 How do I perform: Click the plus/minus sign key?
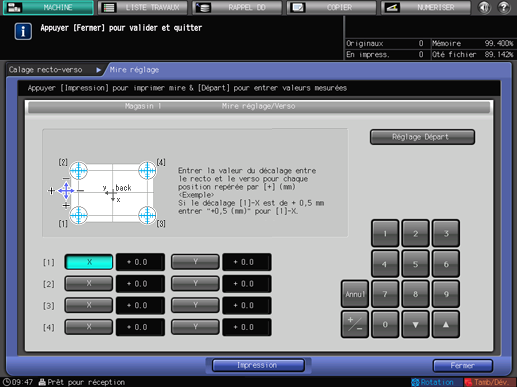click(355, 324)
